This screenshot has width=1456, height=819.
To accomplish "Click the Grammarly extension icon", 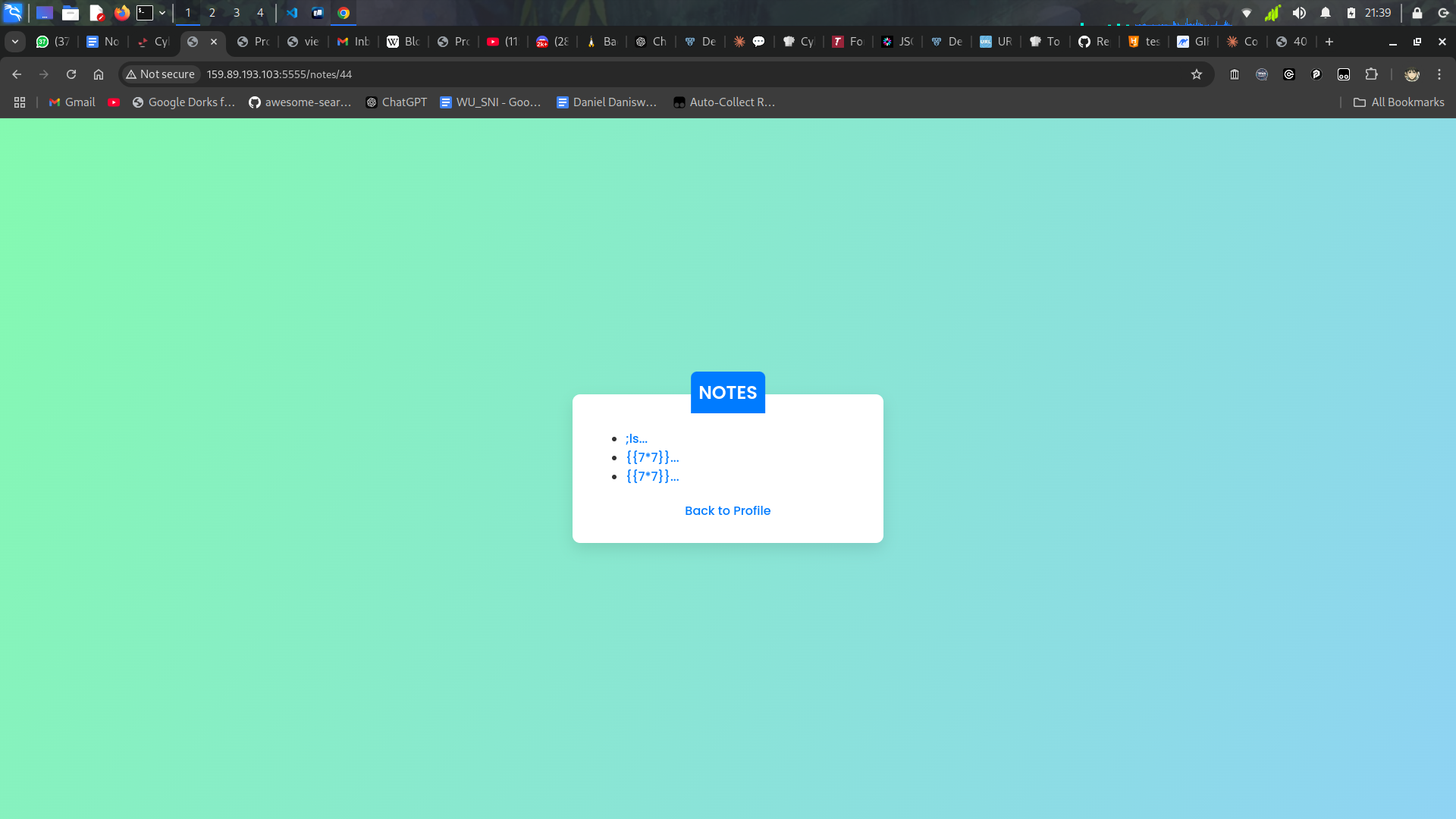I will click(1289, 74).
